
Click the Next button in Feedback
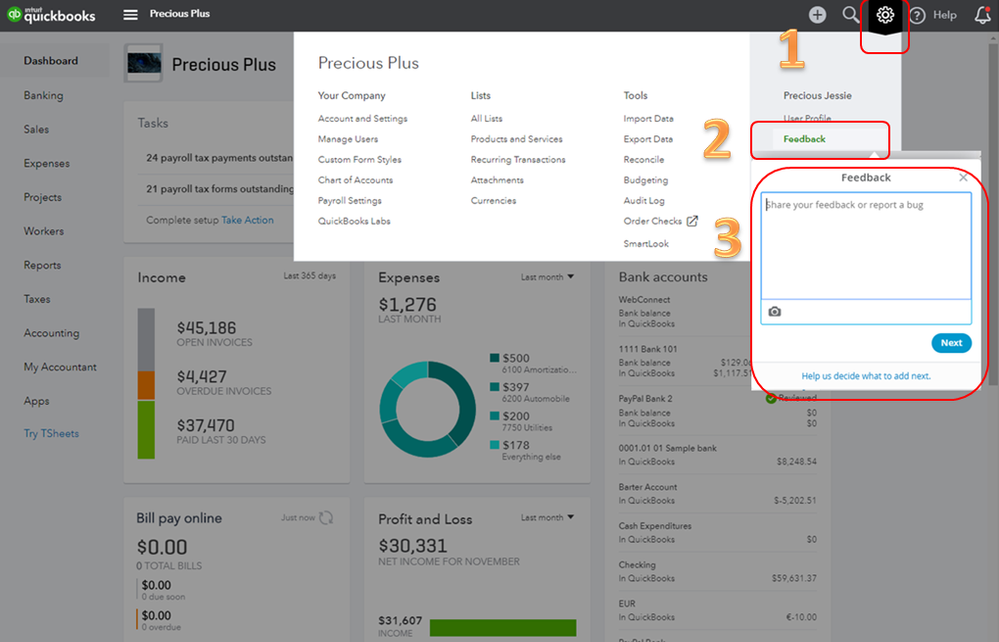(x=951, y=343)
